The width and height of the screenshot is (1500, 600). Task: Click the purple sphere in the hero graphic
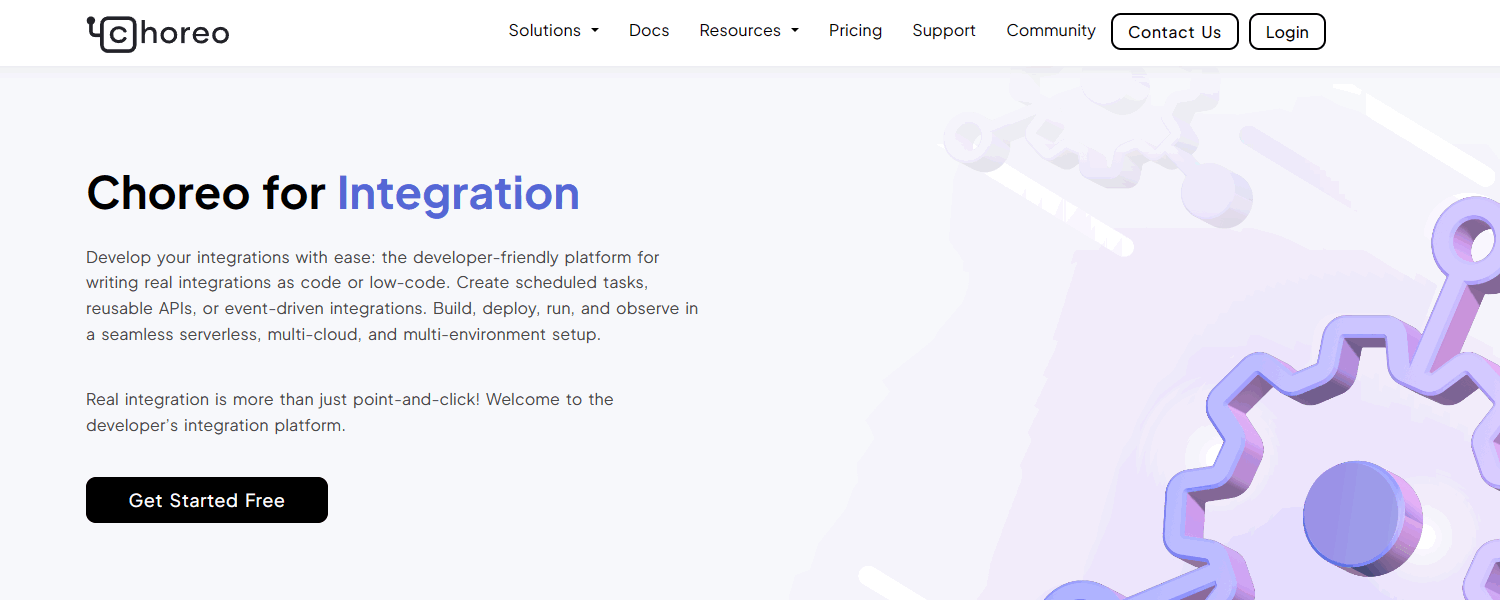coord(1358,513)
